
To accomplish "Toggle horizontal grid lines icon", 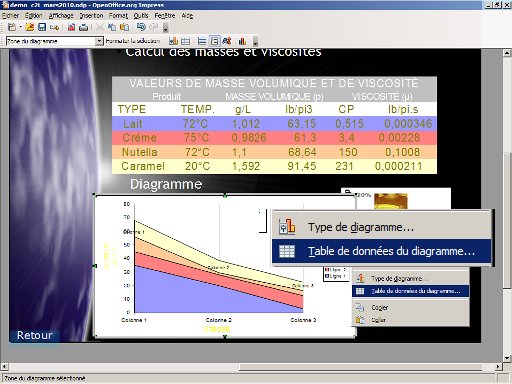I will [x=202, y=41].
